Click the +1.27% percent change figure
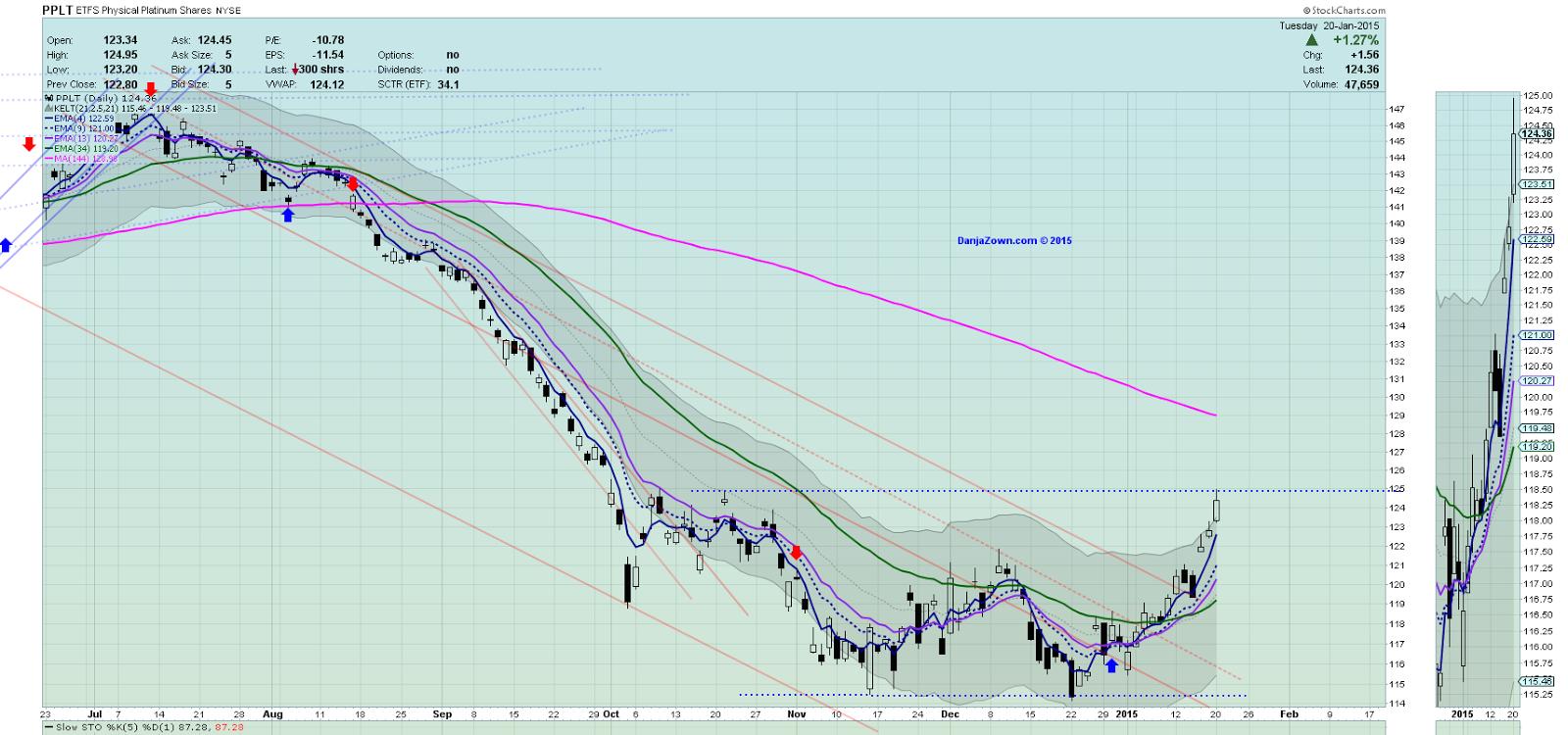1568x735 pixels. pyautogui.click(x=1355, y=40)
